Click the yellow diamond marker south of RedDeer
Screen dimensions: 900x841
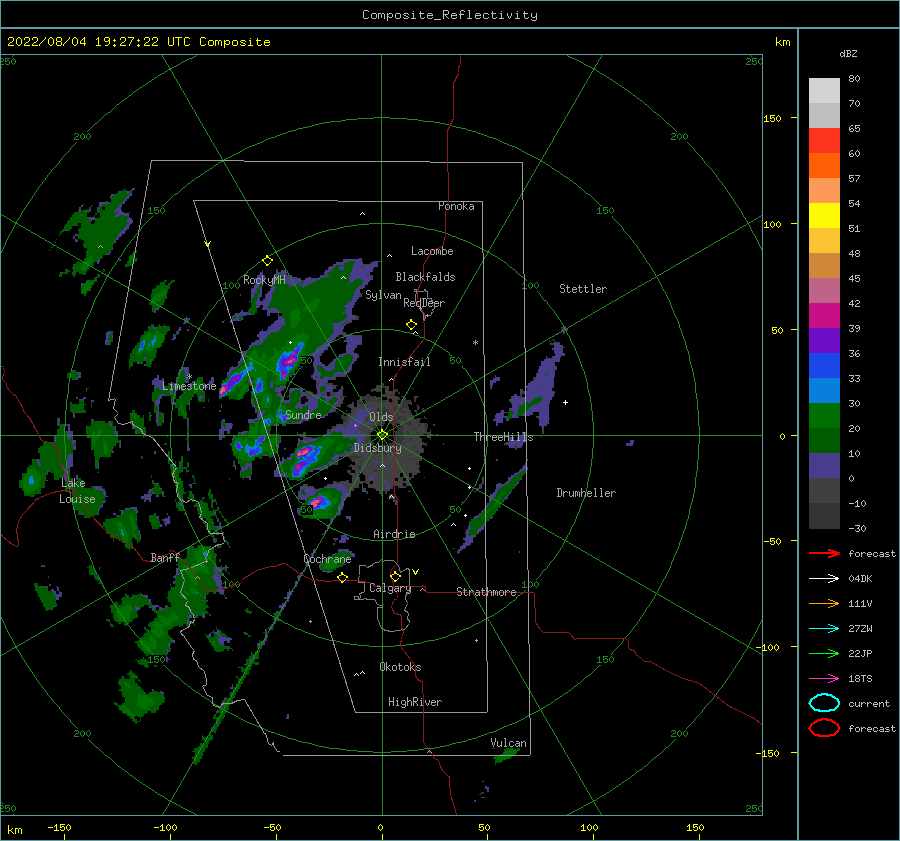(x=412, y=325)
